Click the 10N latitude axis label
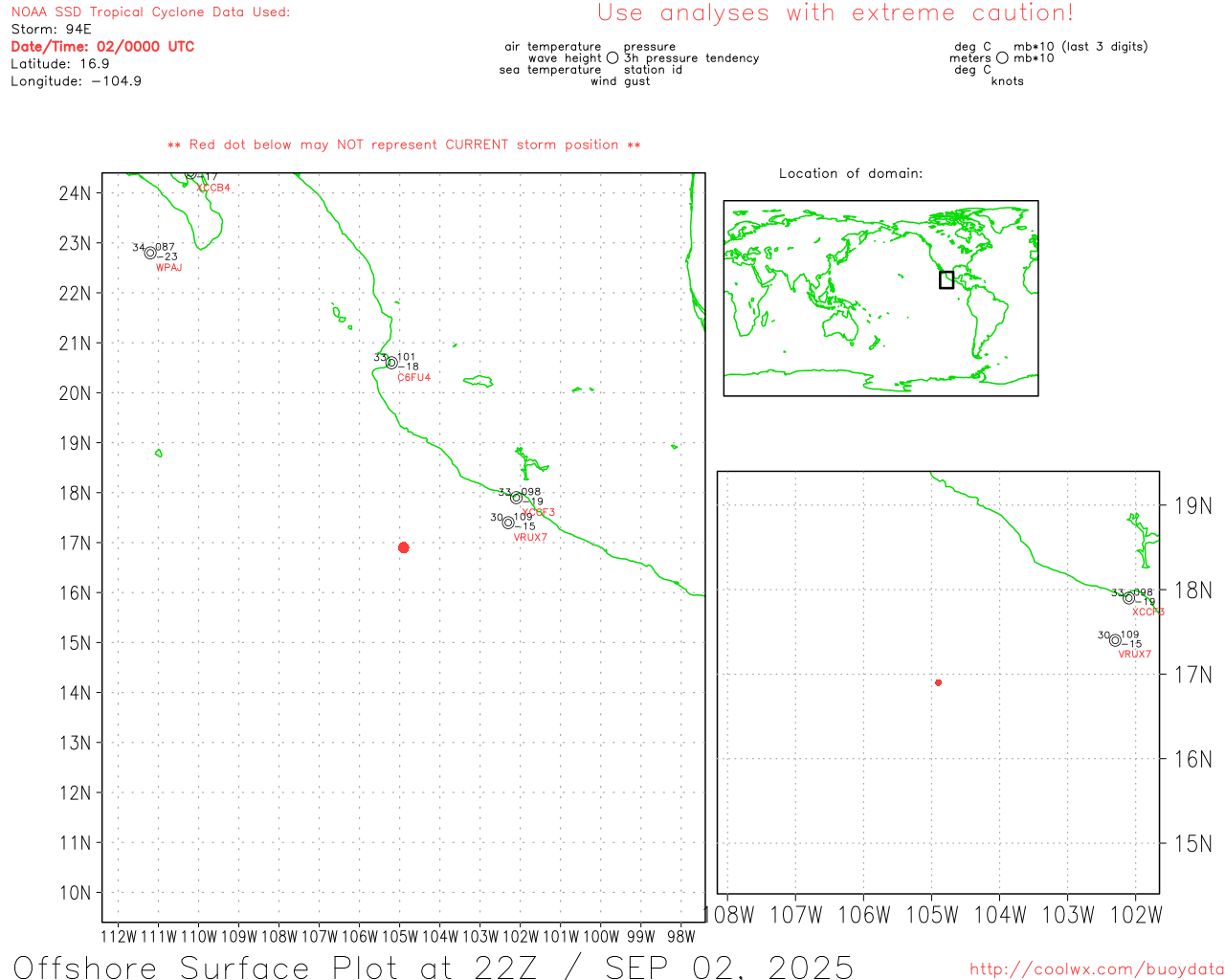This screenshot has height=980, width=1225. click(x=75, y=893)
